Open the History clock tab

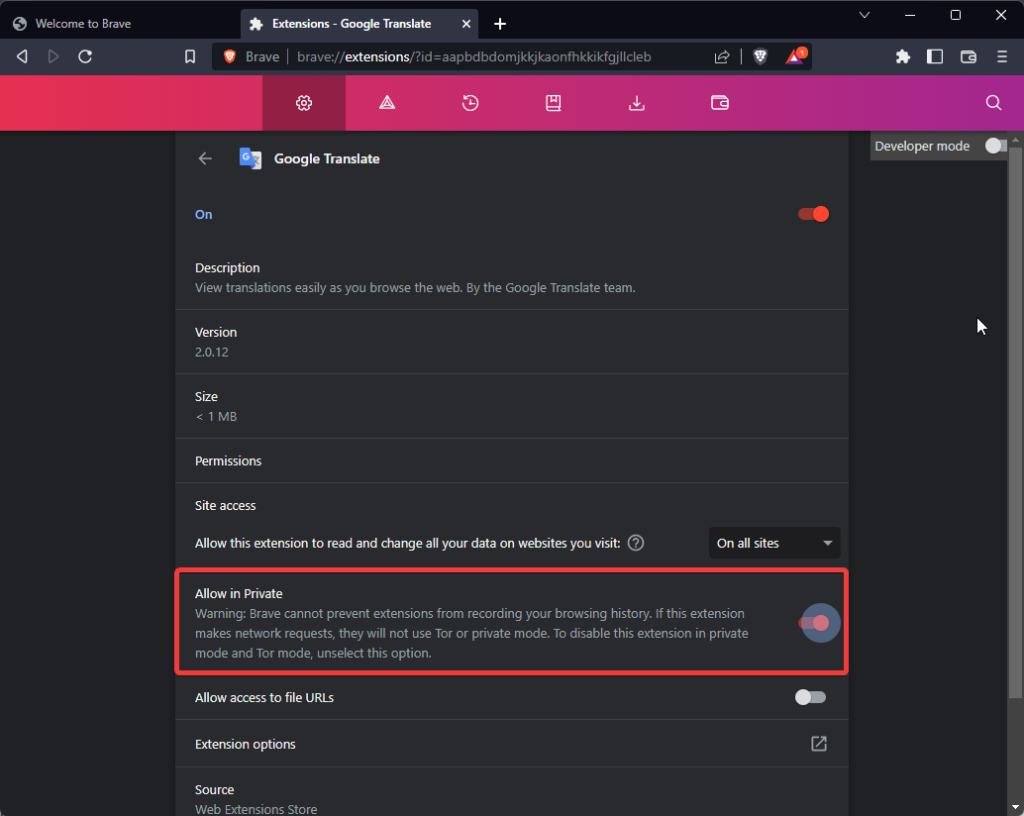click(x=470, y=102)
